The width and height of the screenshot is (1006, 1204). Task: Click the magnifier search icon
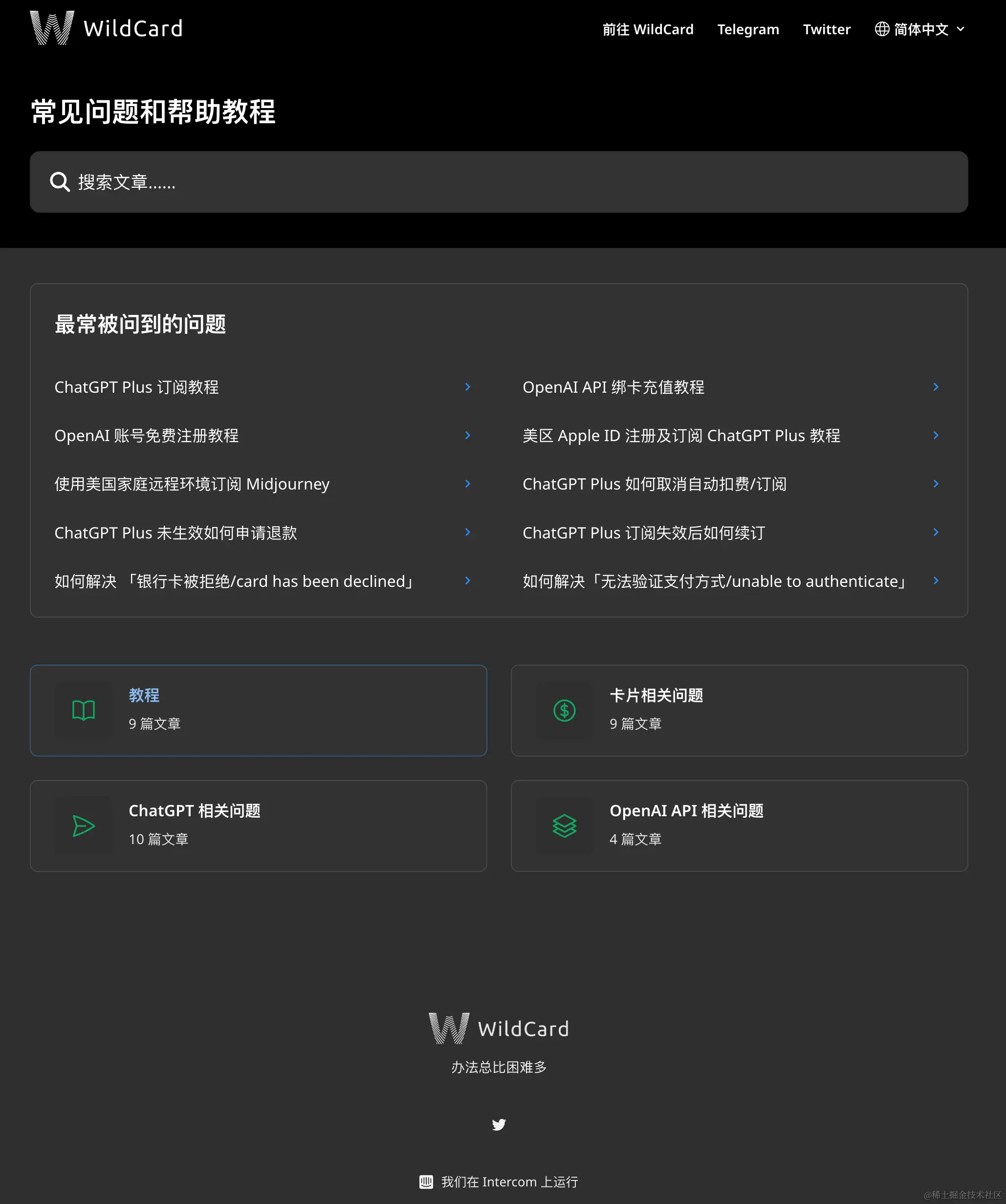[60, 182]
